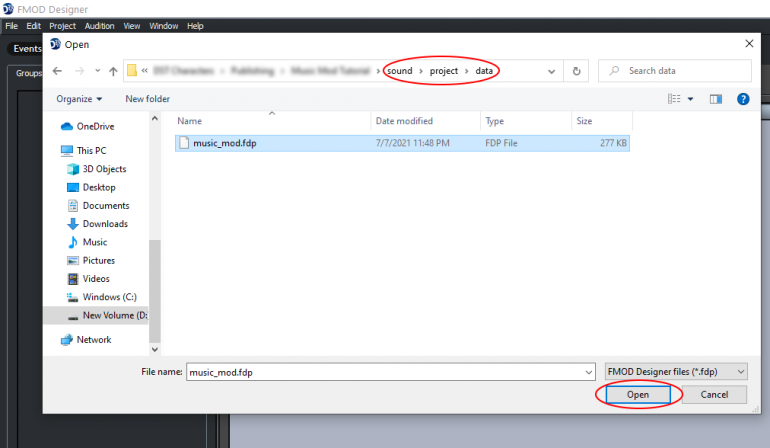The height and width of the screenshot is (448, 770).
Task: Switch to Events tab in FMOD Designer
Action: click(x=27, y=49)
